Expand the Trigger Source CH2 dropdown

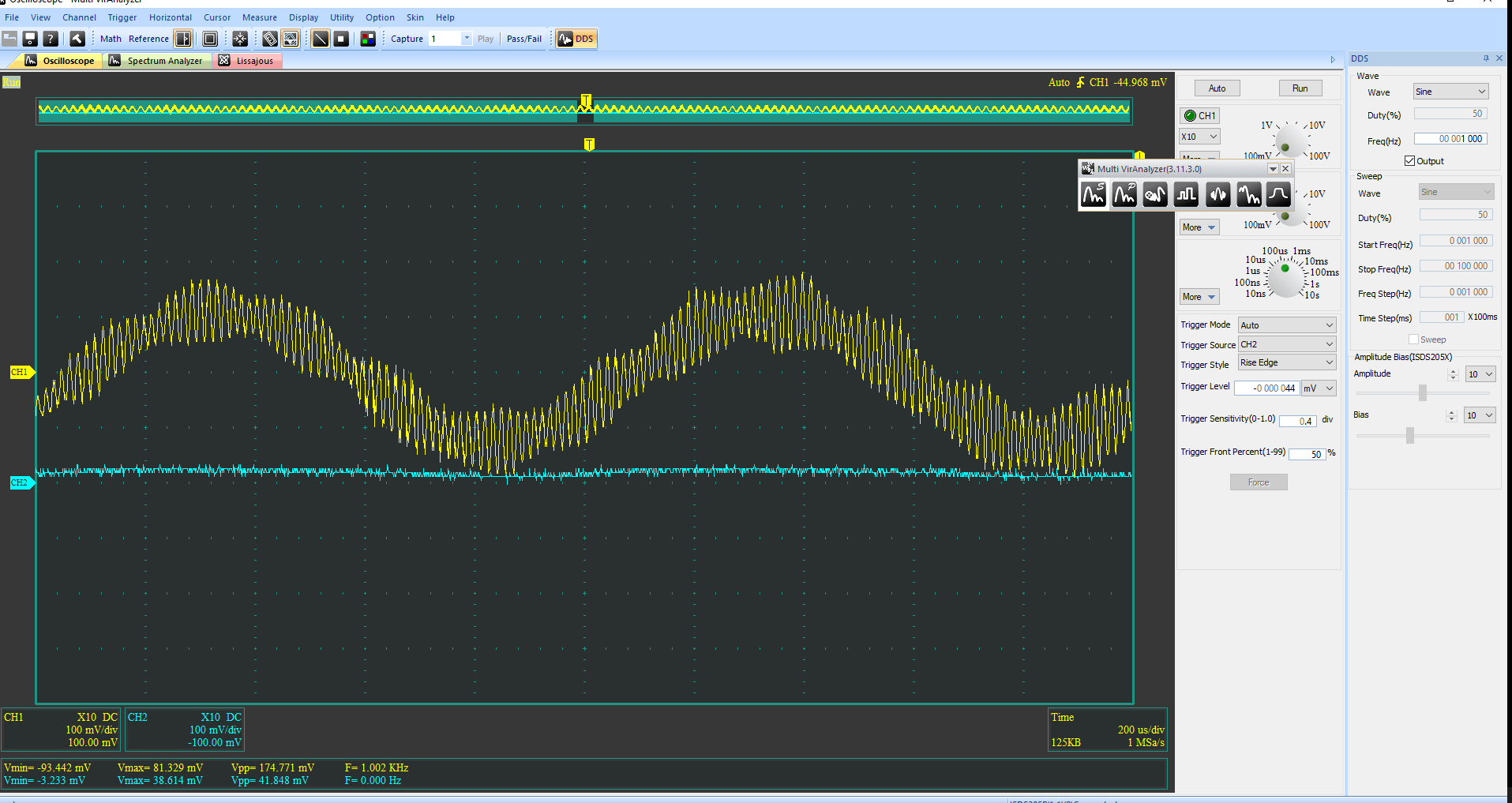[x=1286, y=344]
